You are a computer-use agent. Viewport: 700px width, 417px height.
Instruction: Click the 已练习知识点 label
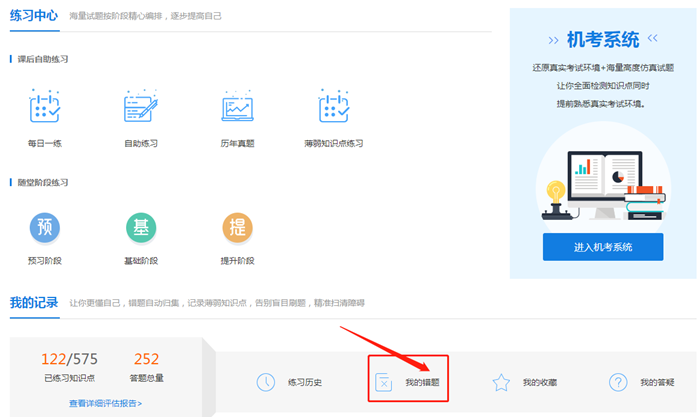coord(69,378)
